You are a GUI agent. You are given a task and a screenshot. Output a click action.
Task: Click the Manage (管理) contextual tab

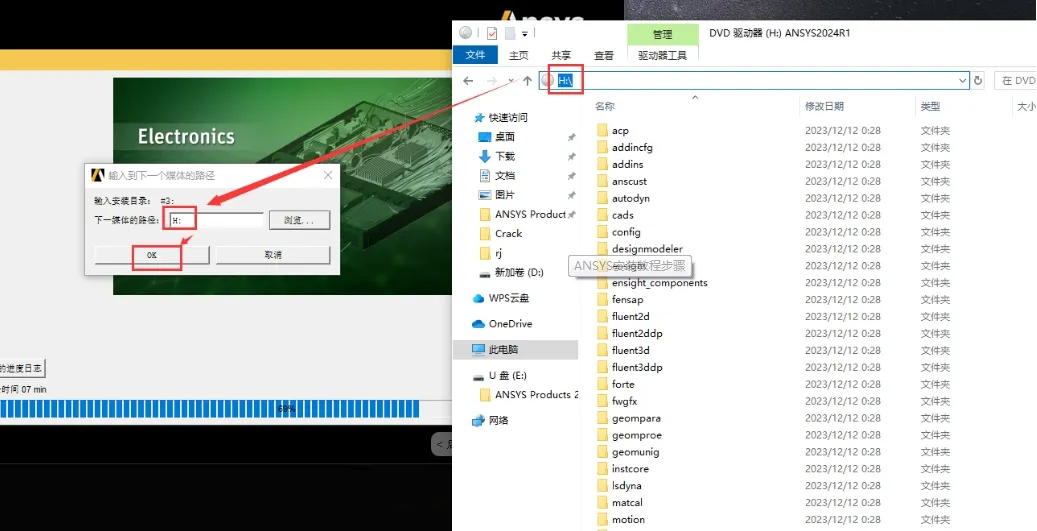[663, 34]
